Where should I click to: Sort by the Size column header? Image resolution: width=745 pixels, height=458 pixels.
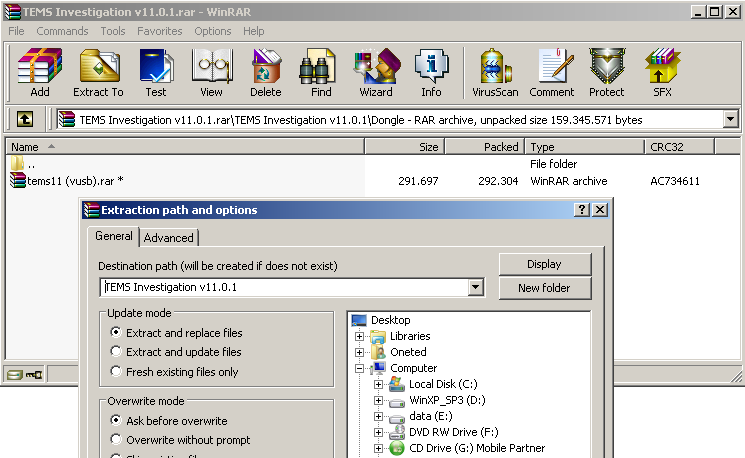coord(404,147)
